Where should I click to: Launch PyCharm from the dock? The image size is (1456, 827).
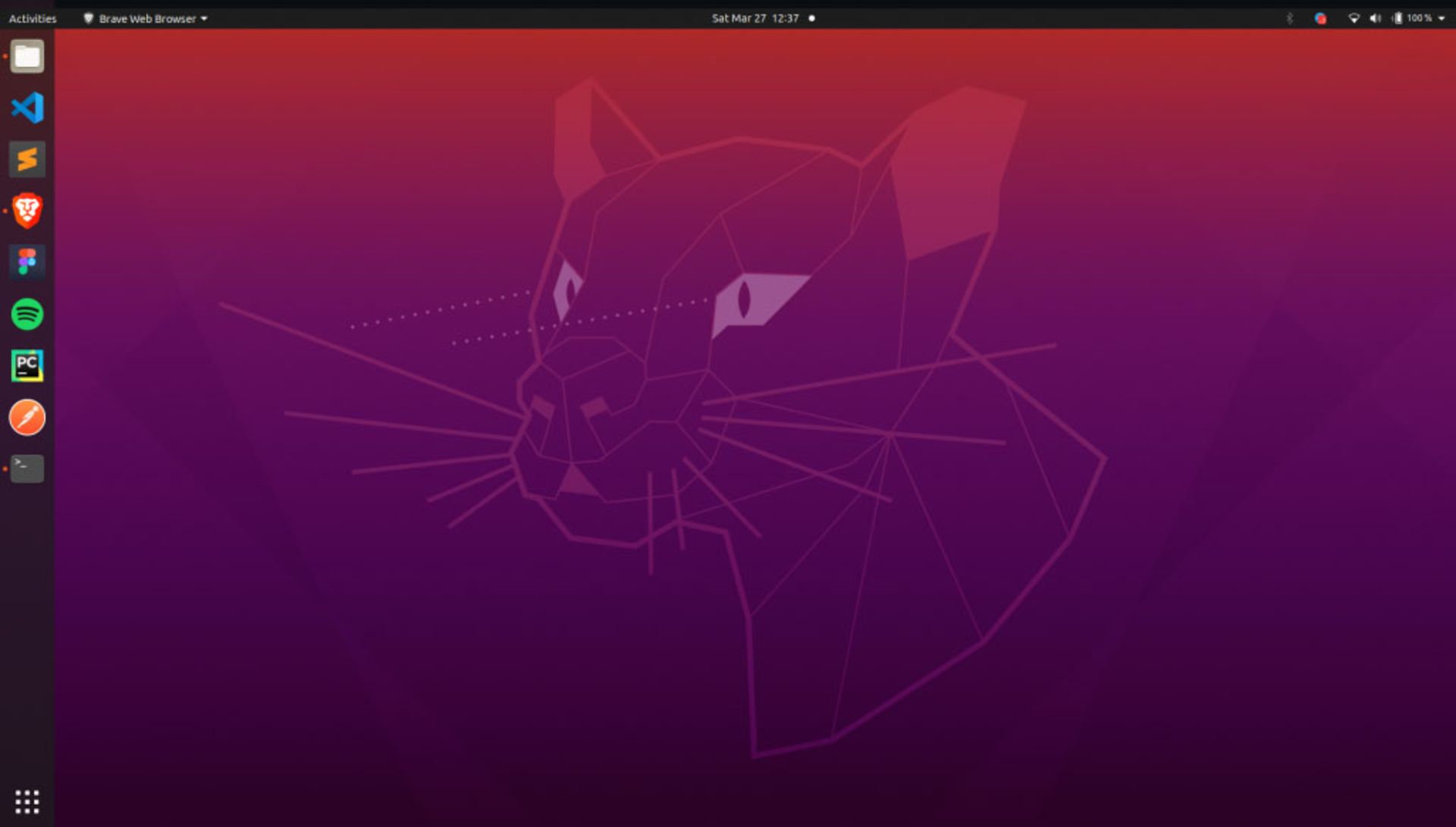(x=27, y=365)
